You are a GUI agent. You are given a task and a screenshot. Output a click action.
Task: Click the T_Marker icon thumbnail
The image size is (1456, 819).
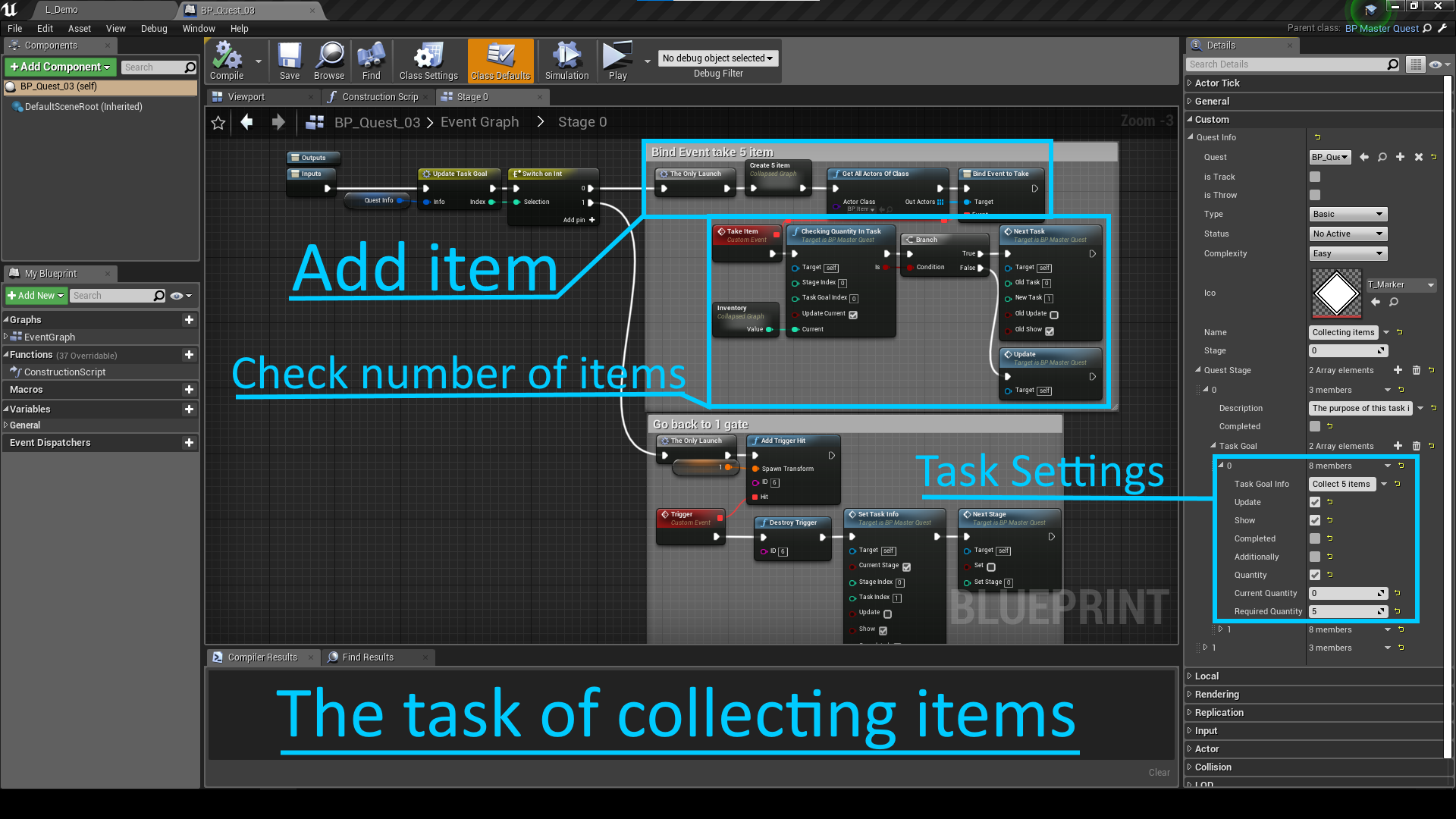click(1337, 293)
